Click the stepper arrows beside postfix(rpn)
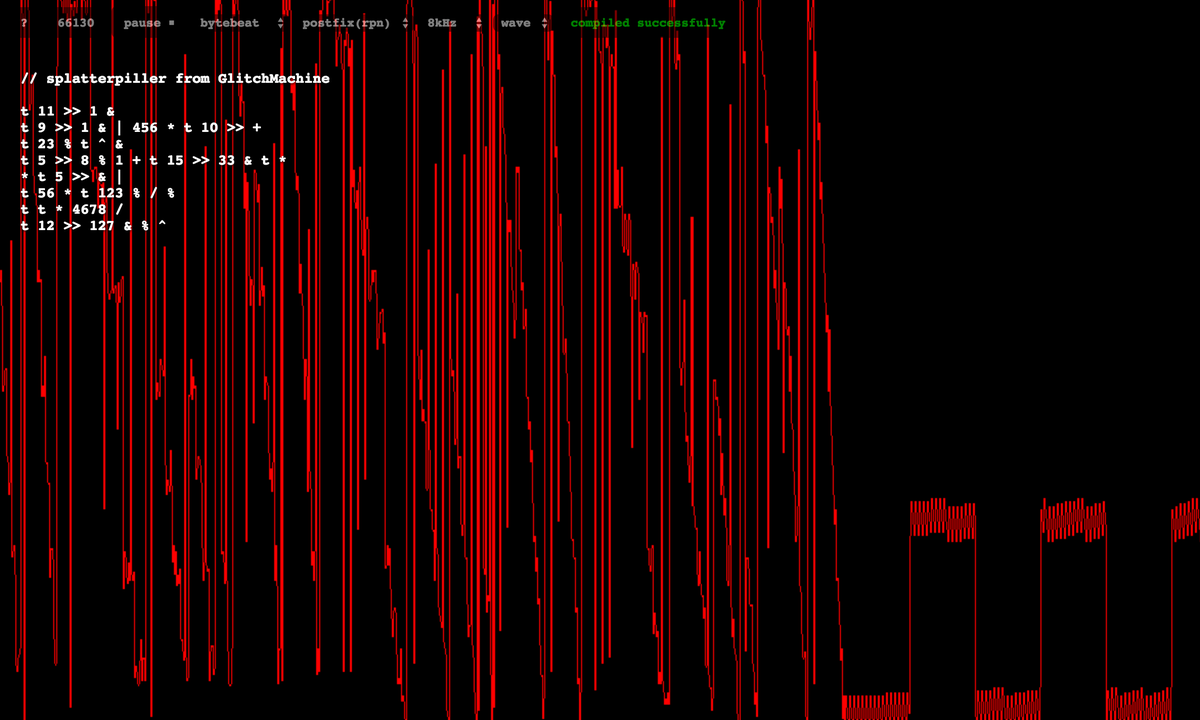Viewport: 1200px width, 720px height. click(404, 22)
